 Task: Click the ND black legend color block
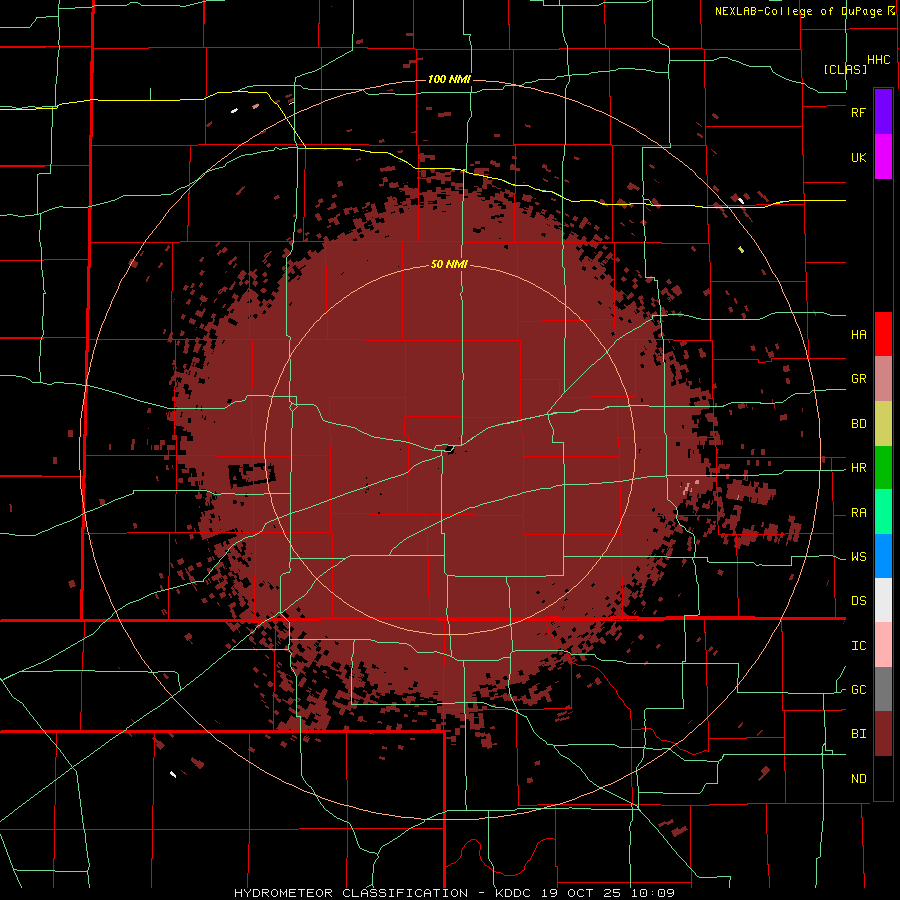coord(883,778)
